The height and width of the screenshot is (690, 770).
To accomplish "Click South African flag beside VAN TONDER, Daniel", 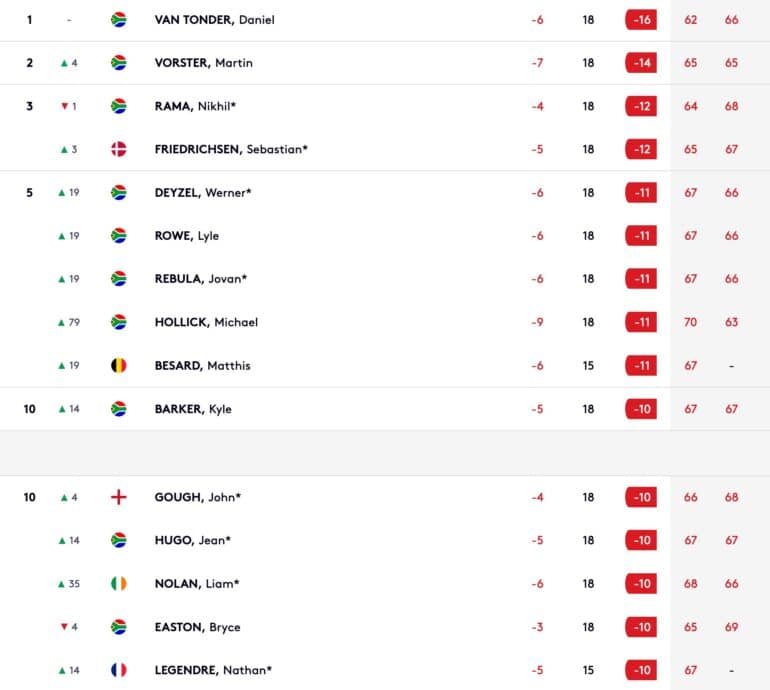I will click(118, 20).
